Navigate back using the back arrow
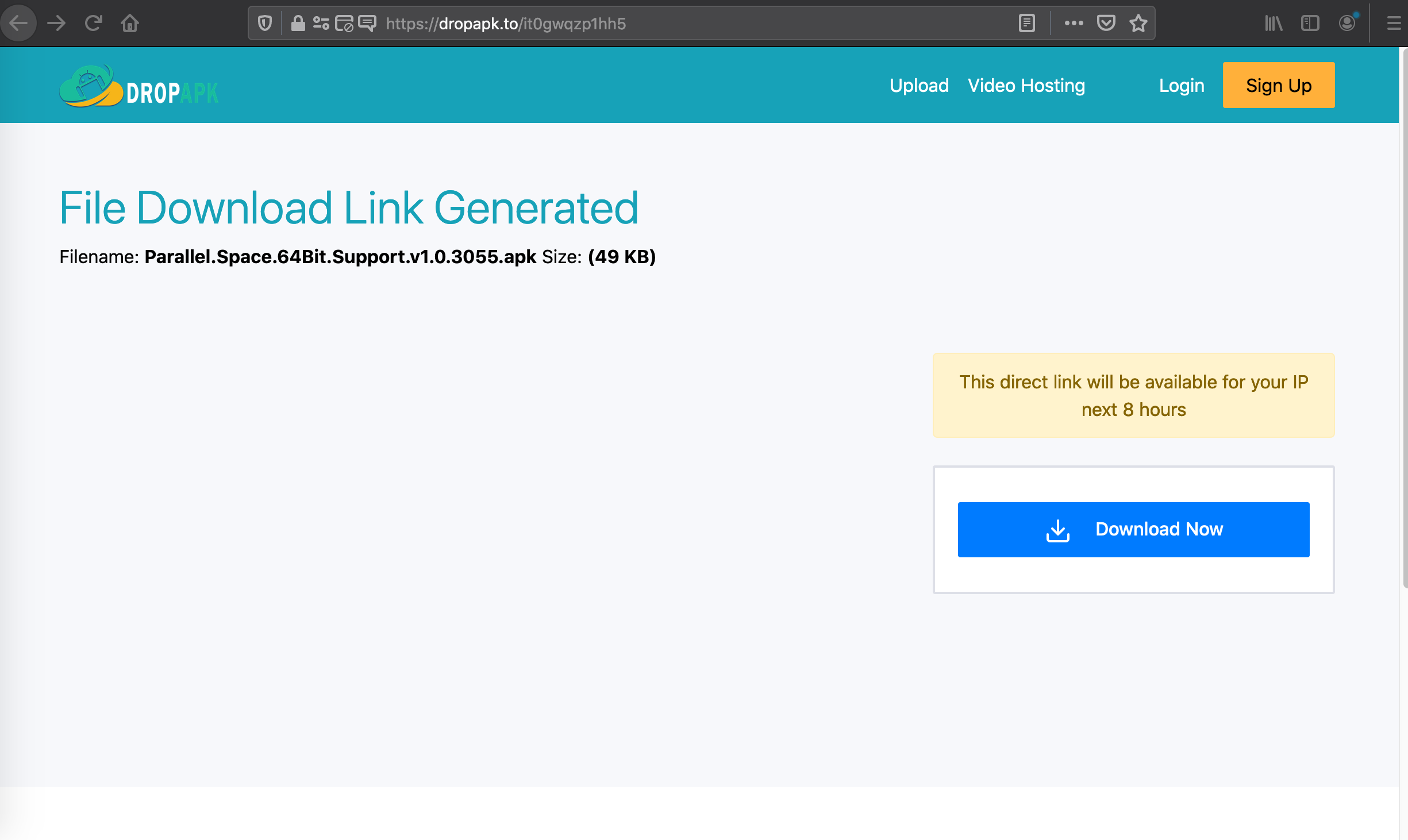The image size is (1408, 840). coord(18,23)
